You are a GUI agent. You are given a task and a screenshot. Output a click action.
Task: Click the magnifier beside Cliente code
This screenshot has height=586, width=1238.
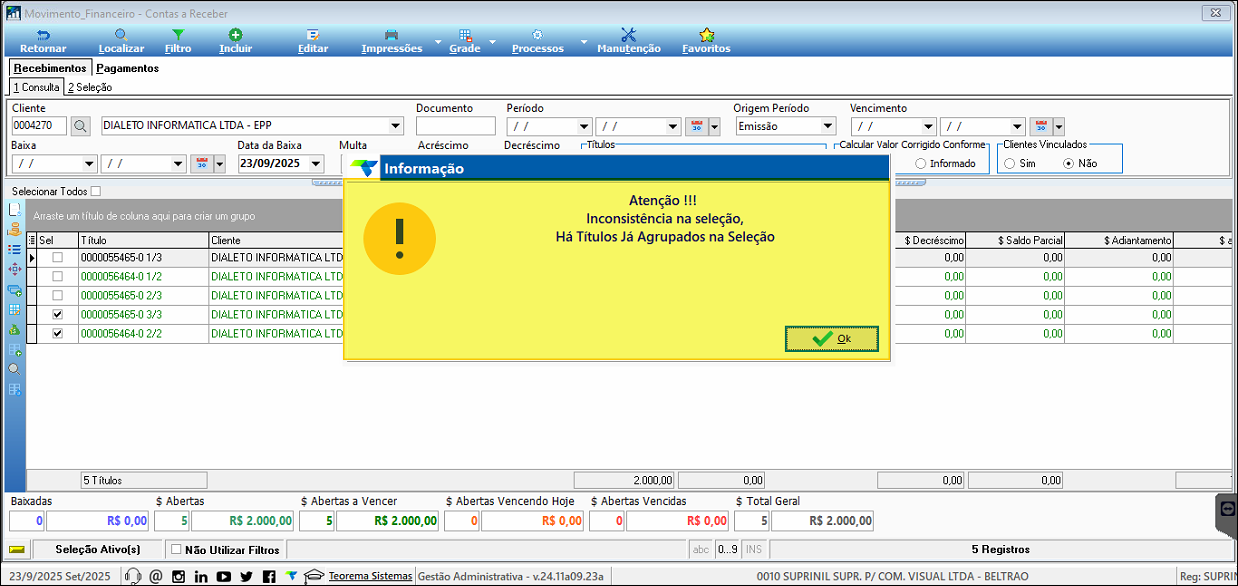81,126
